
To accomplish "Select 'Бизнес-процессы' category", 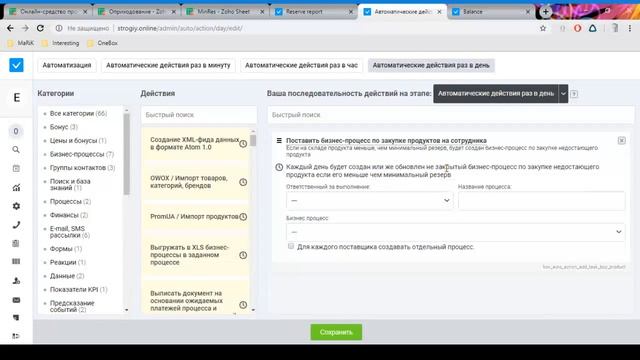I will click(x=82, y=154).
